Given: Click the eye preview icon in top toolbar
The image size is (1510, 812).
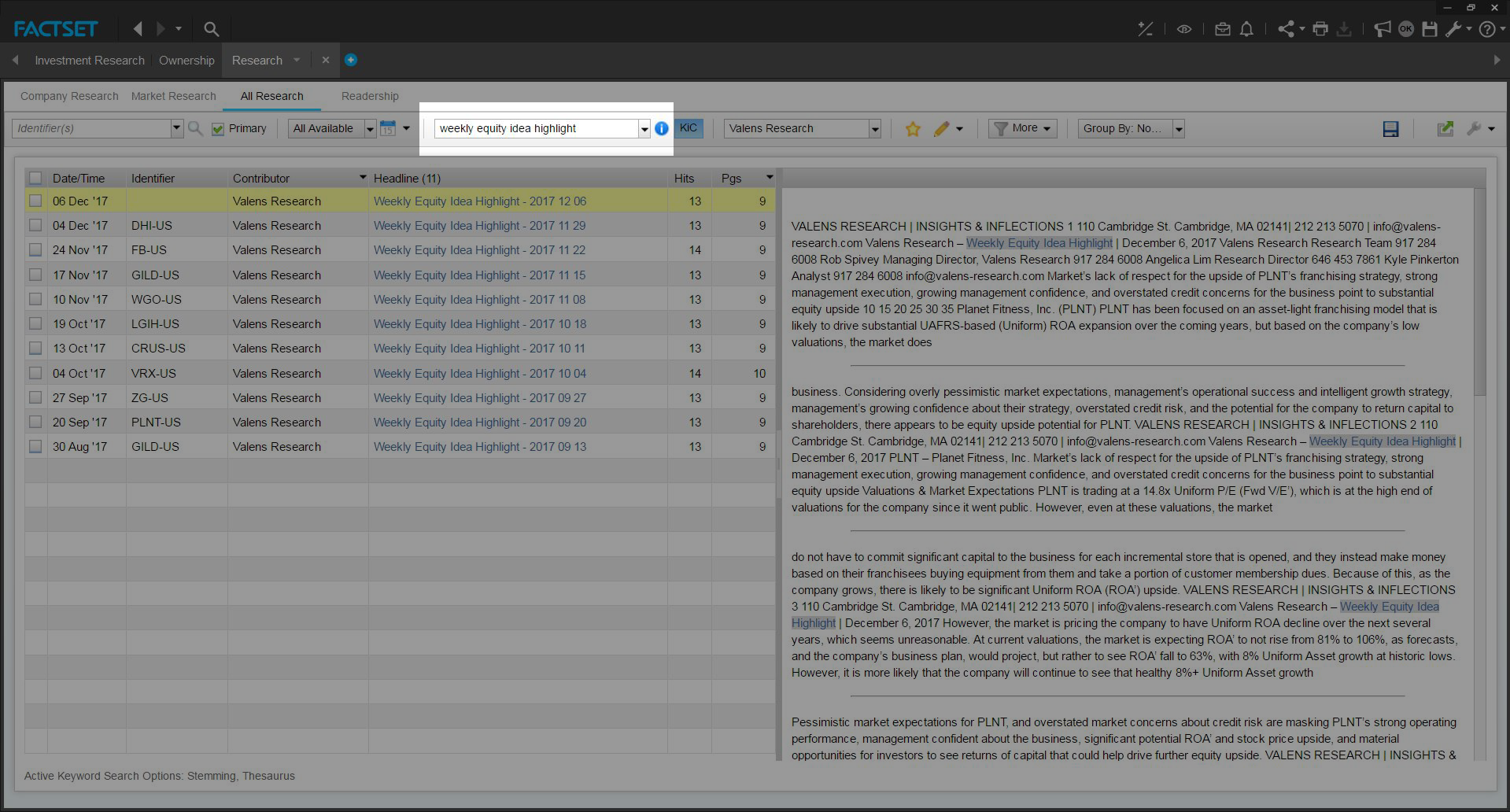Looking at the screenshot, I should [x=1183, y=29].
